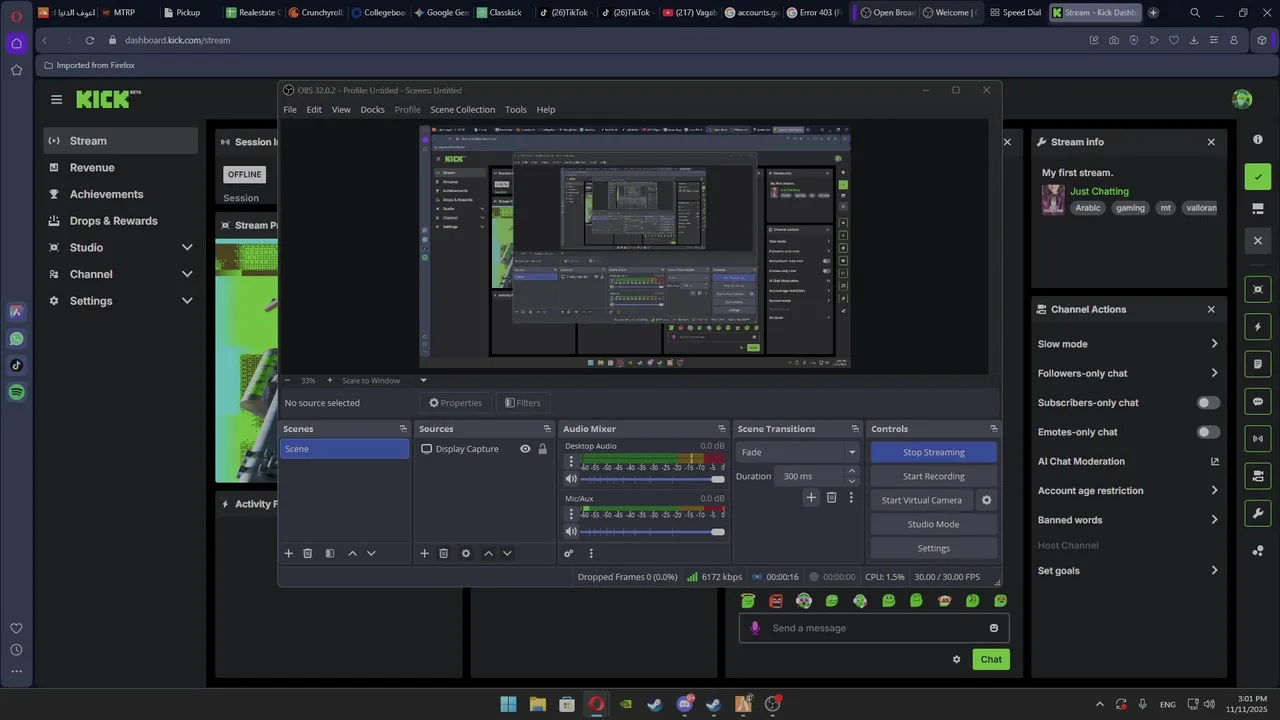The image size is (1280, 720).
Task: Open Desktop Audio three-dot options
Action: click(x=572, y=462)
